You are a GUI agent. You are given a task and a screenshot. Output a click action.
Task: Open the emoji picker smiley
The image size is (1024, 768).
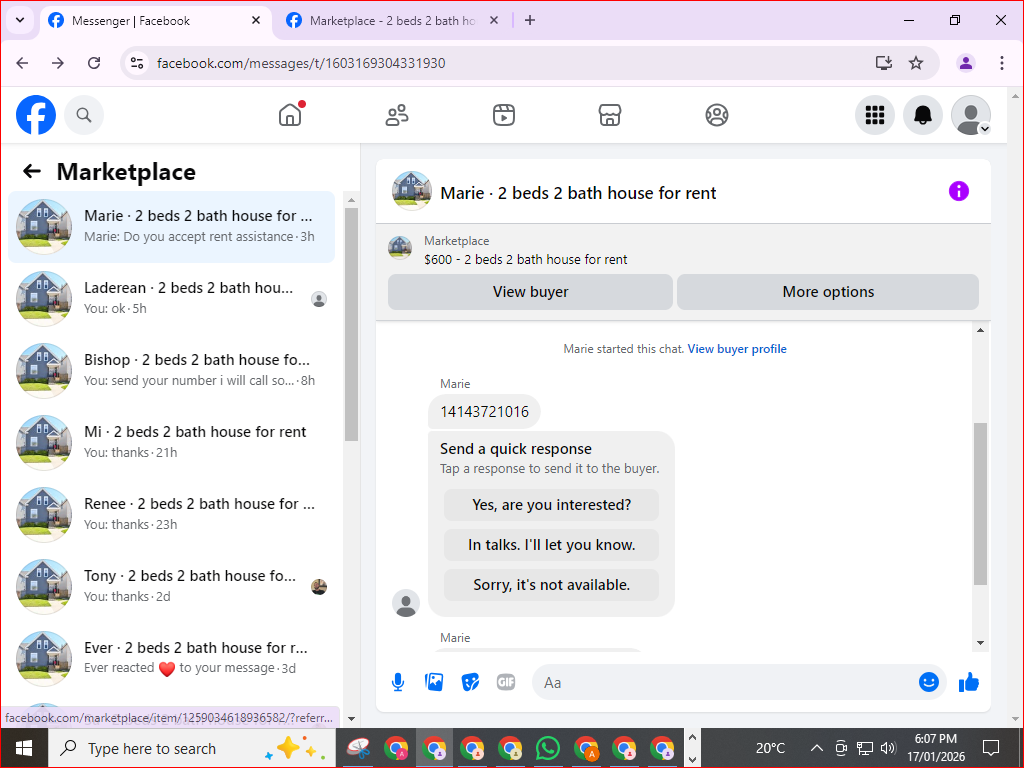pyautogui.click(x=929, y=682)
